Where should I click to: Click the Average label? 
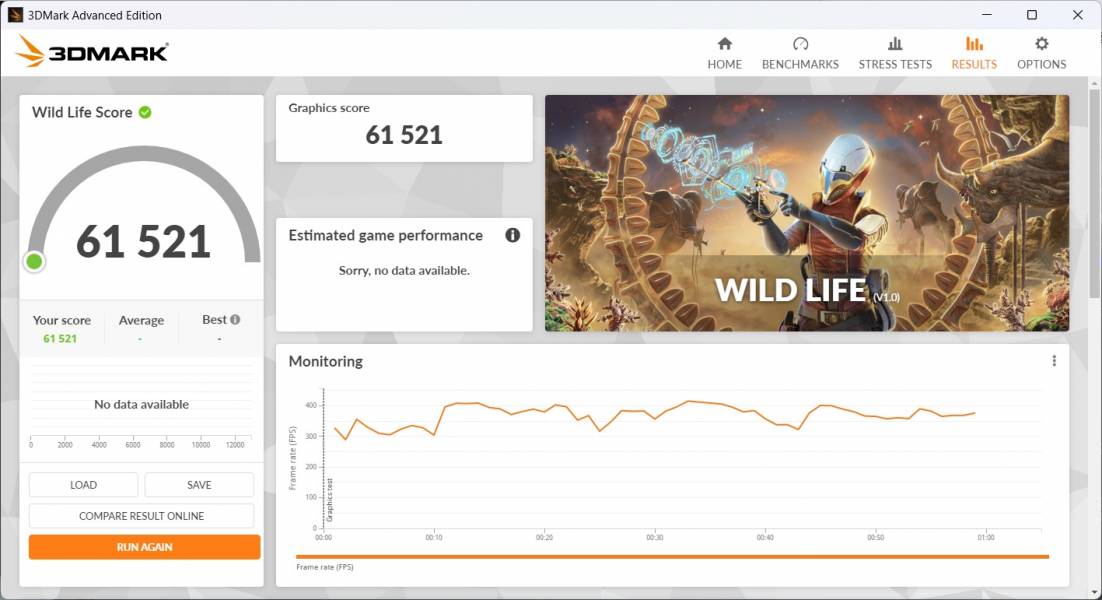click(141, 320)
